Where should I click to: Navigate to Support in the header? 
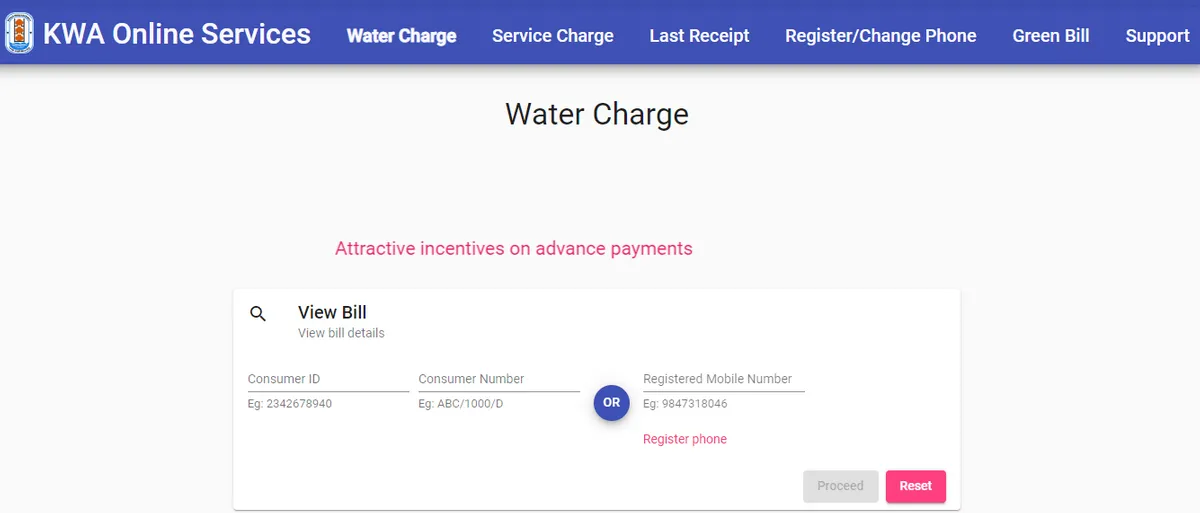pyautogui.click(x=1157, y=36)
